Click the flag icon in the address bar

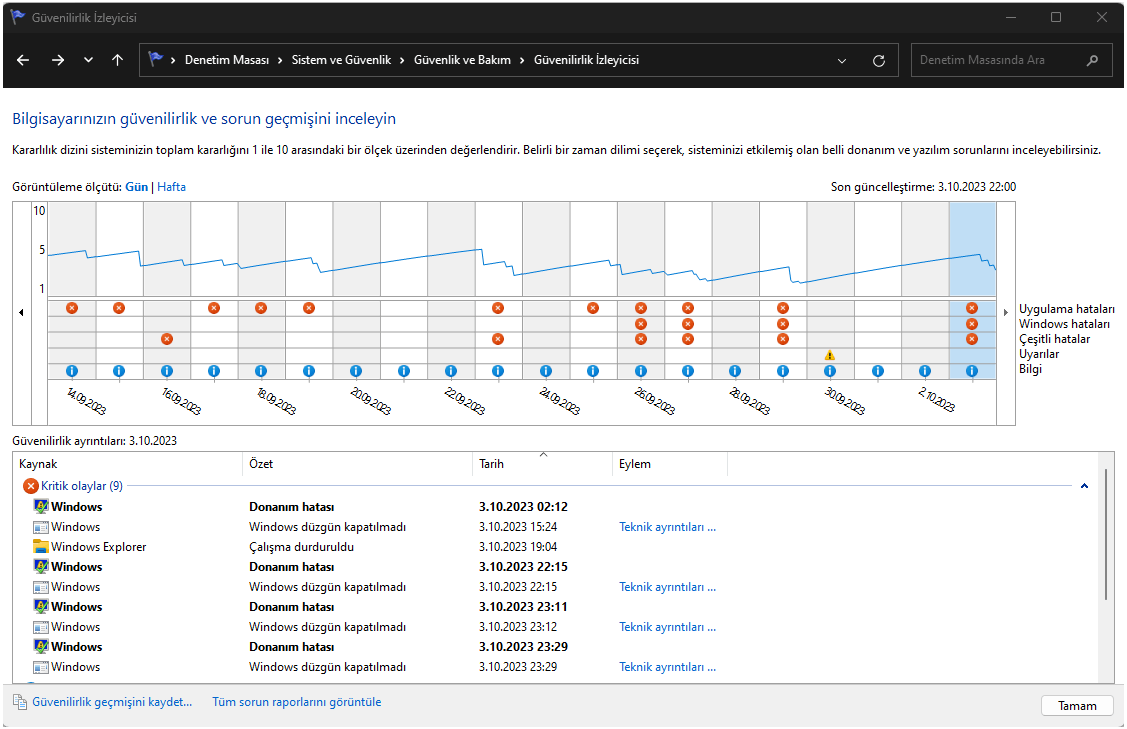click(155, 60)
